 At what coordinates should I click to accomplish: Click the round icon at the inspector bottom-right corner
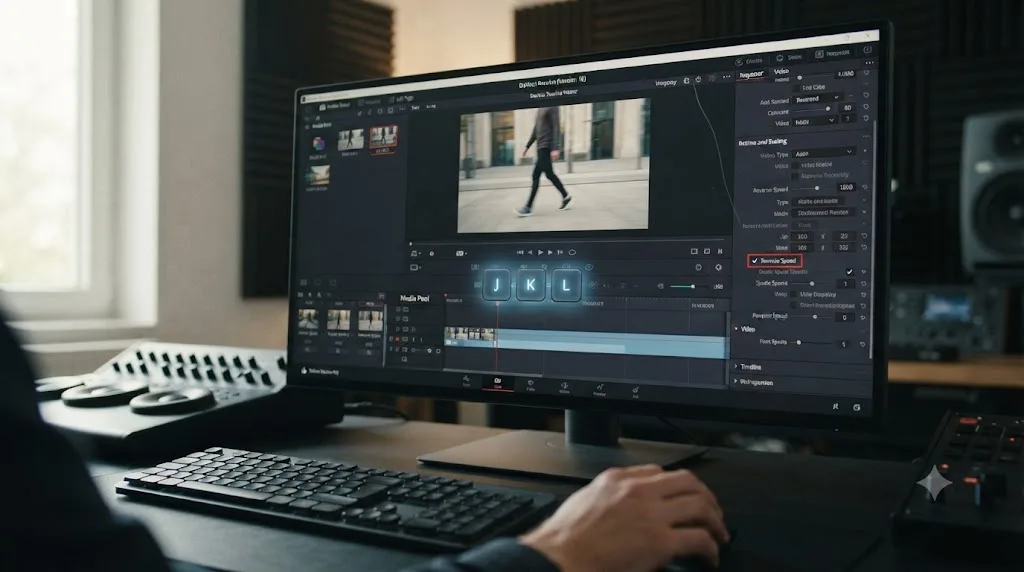coord(856,407)
